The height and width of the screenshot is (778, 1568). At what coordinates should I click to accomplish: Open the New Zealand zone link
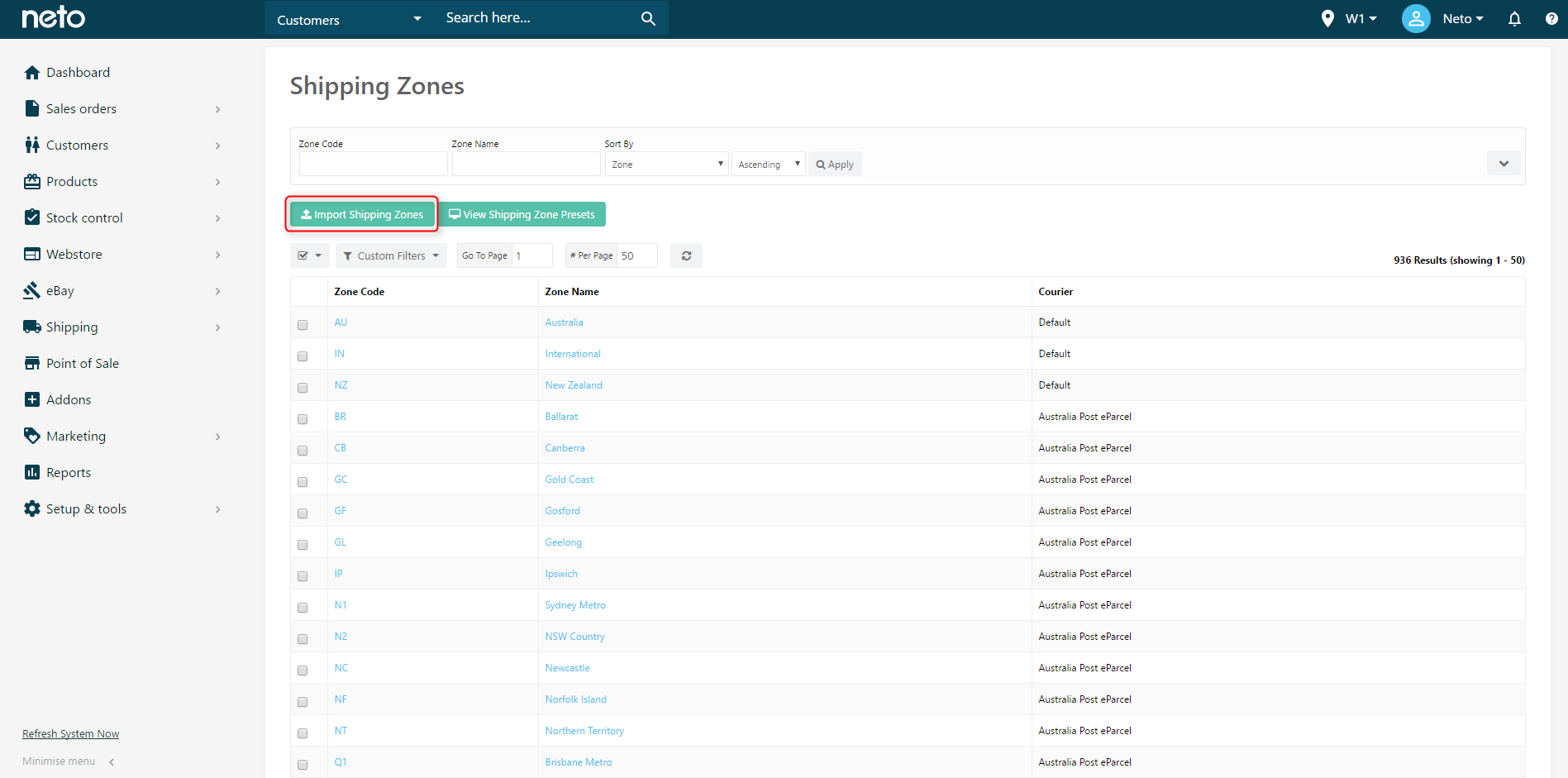point(574,385)
